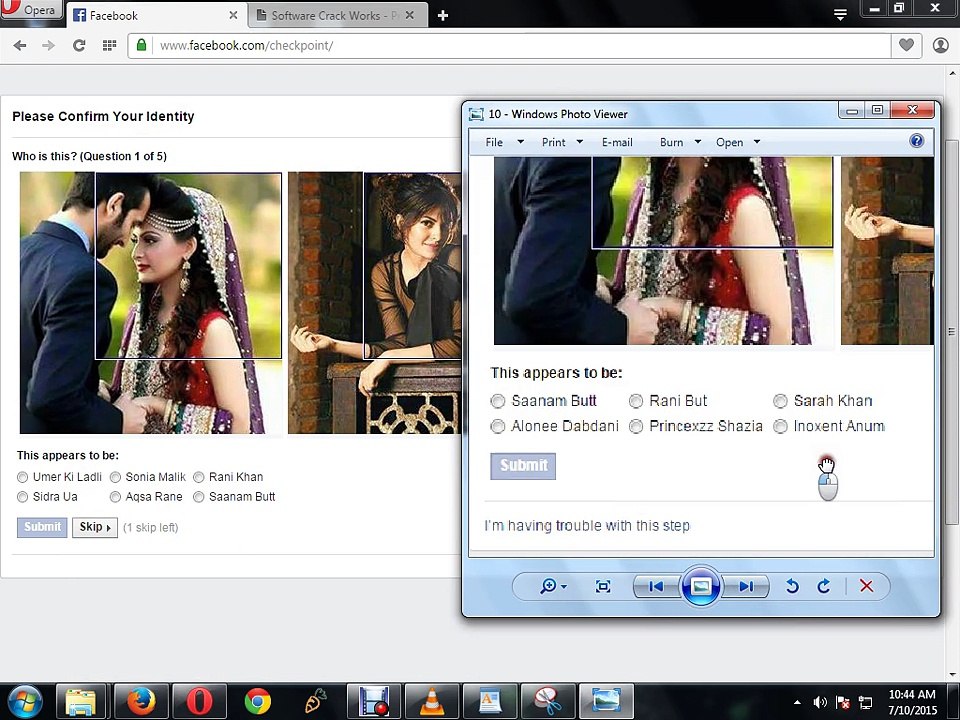Select Princexzz Shazia in photo viewer
The height and width of the screenshot is (720, 960).
tap(636, 426)
